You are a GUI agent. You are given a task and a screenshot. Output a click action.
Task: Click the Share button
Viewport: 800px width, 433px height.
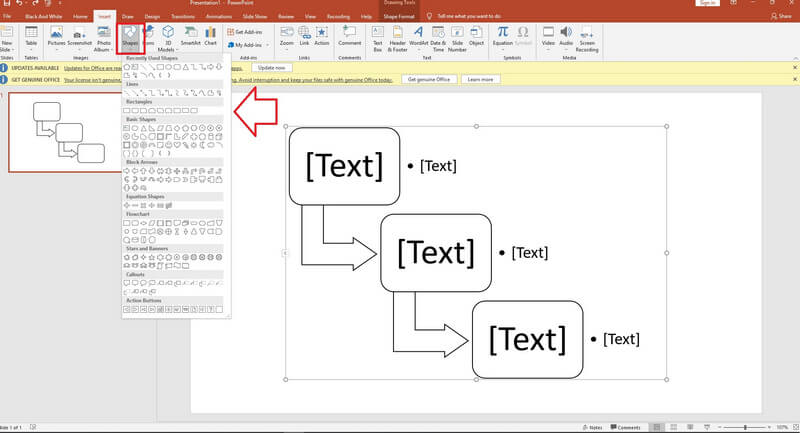click(x=782, y=16)
